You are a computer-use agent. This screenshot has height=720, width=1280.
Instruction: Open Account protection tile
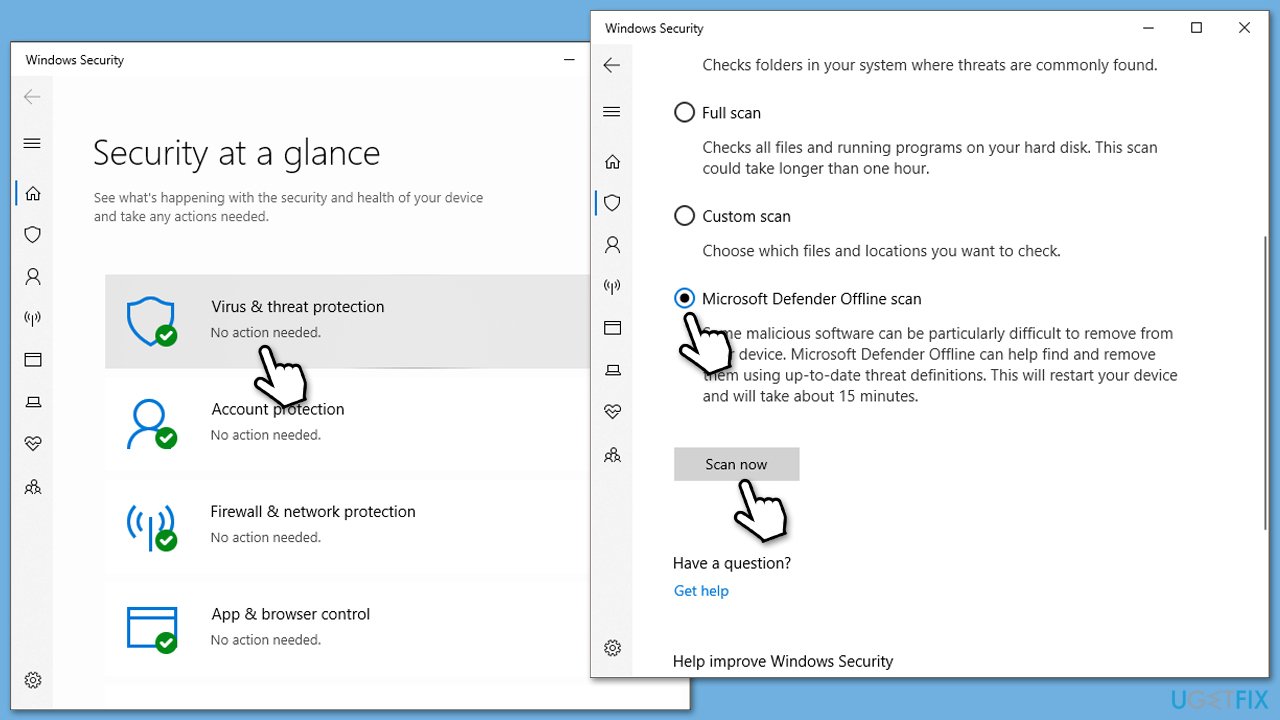point(347,422)
